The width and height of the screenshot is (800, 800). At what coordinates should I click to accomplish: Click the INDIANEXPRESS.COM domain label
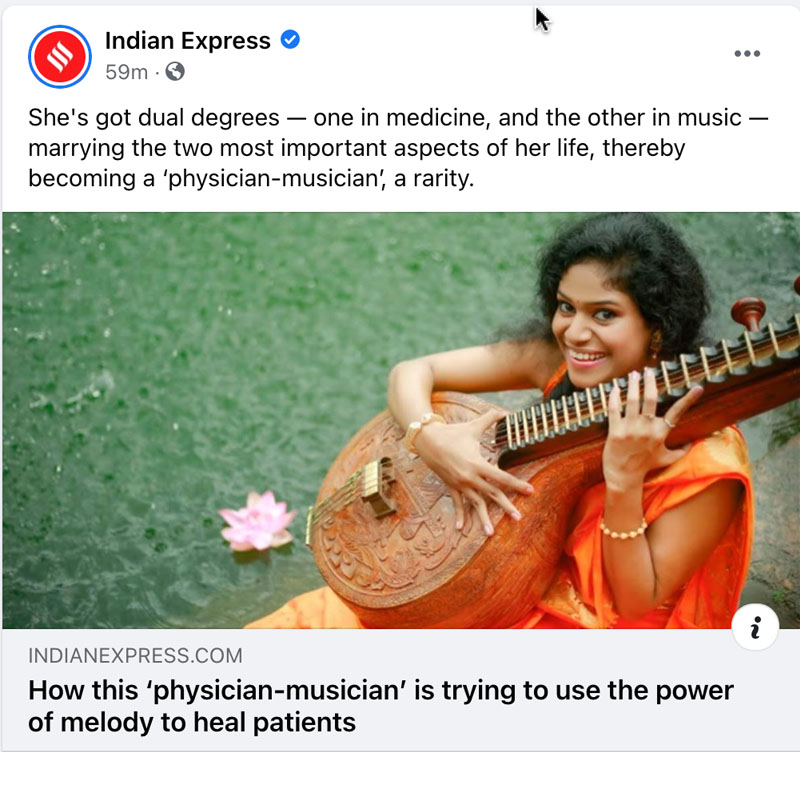pos(135,656)
